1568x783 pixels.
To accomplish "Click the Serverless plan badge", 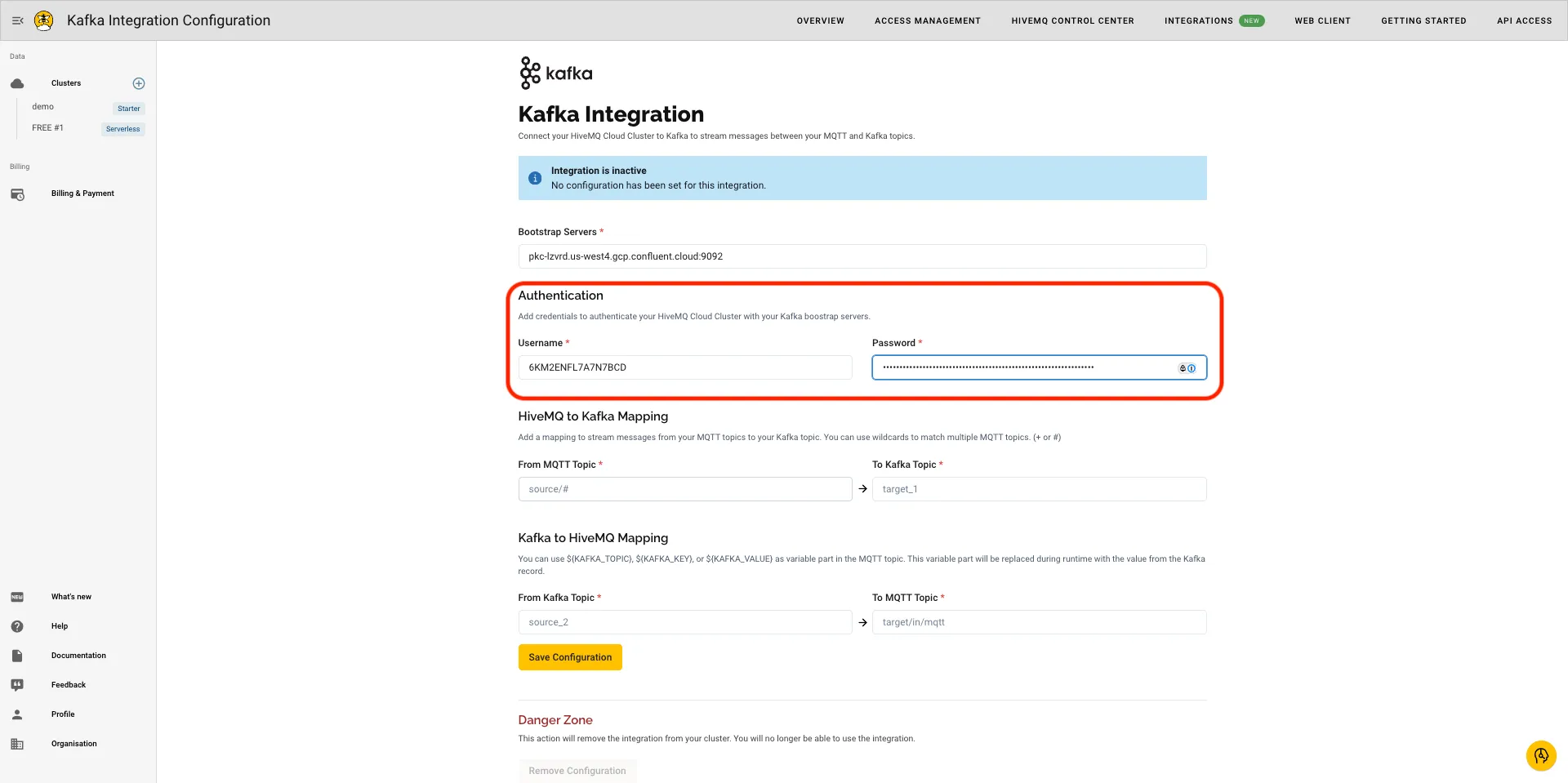I will (x=123, y=129).
